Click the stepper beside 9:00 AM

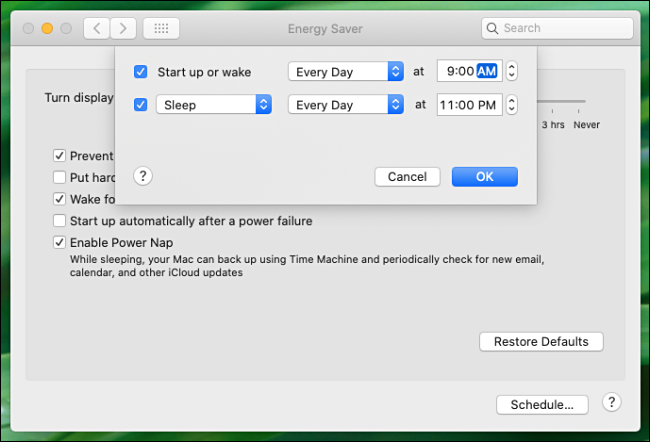[512, 71]
